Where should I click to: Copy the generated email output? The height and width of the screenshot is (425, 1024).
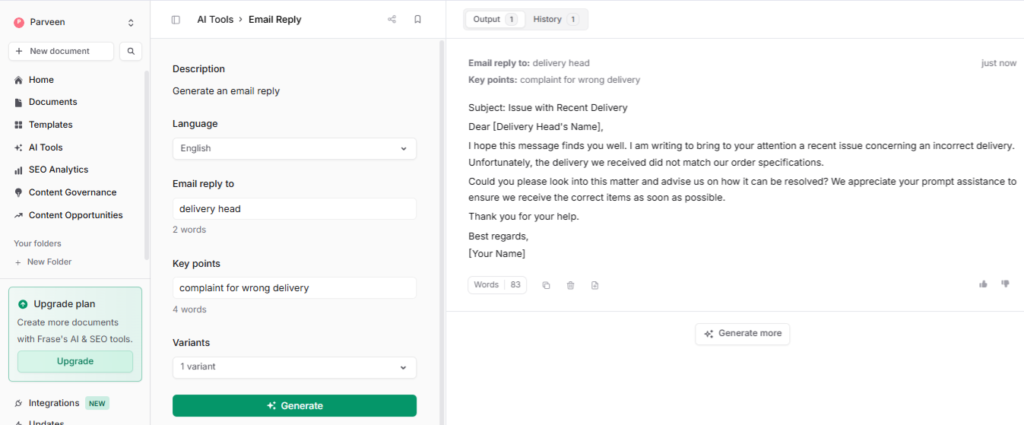point(546,285)
